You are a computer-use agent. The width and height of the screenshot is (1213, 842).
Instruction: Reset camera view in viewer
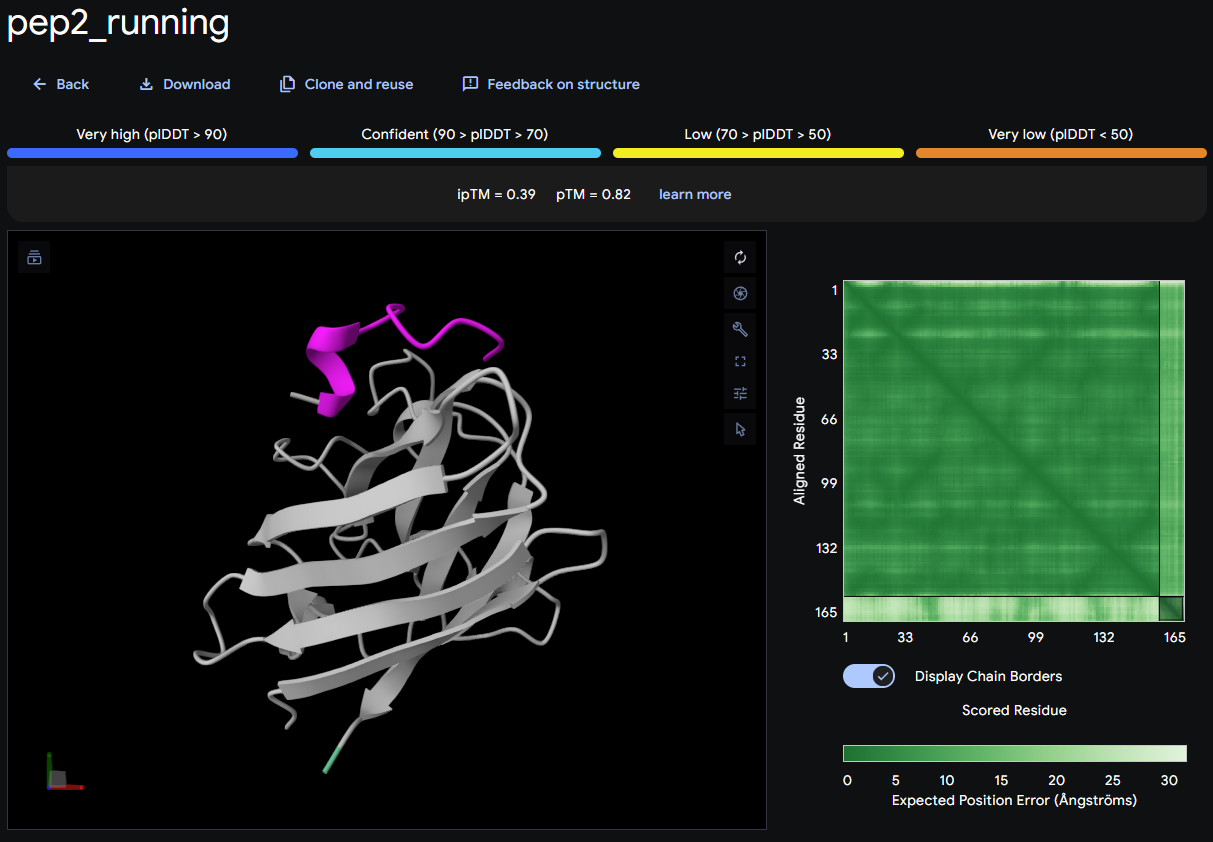click(x=740, y=257)
